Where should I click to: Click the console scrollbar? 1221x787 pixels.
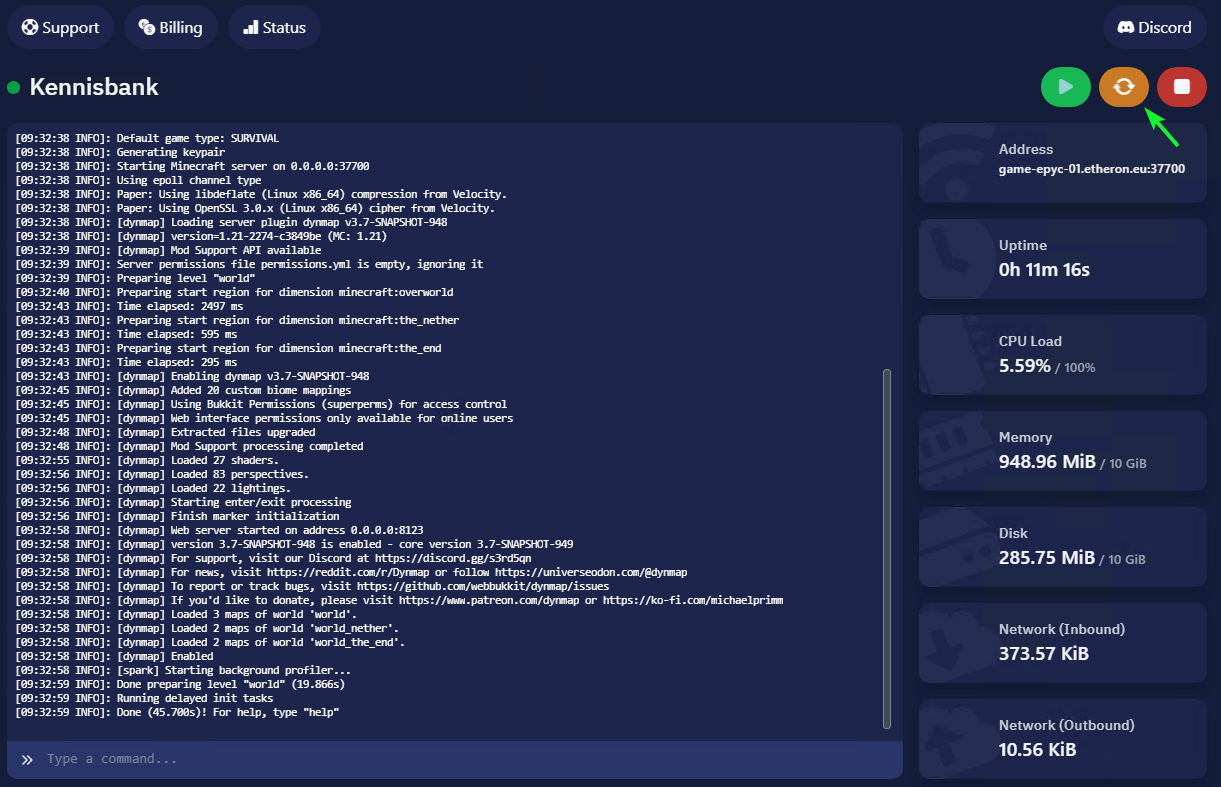point(886,548)
